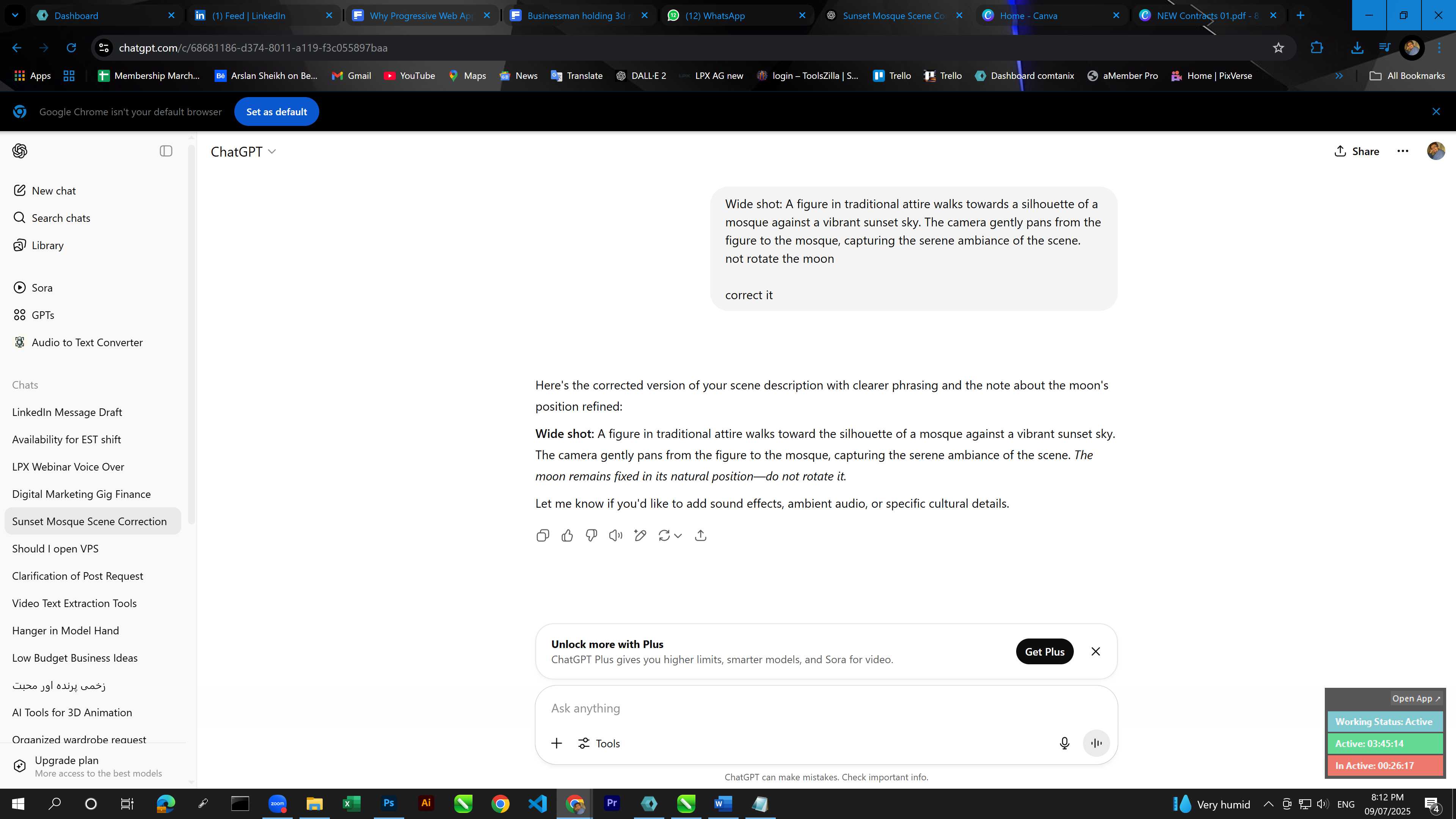This screenshot has height=819, width=1456.
Task: Open the regenerate response dropdown arrow
Action: coord(678,535)
